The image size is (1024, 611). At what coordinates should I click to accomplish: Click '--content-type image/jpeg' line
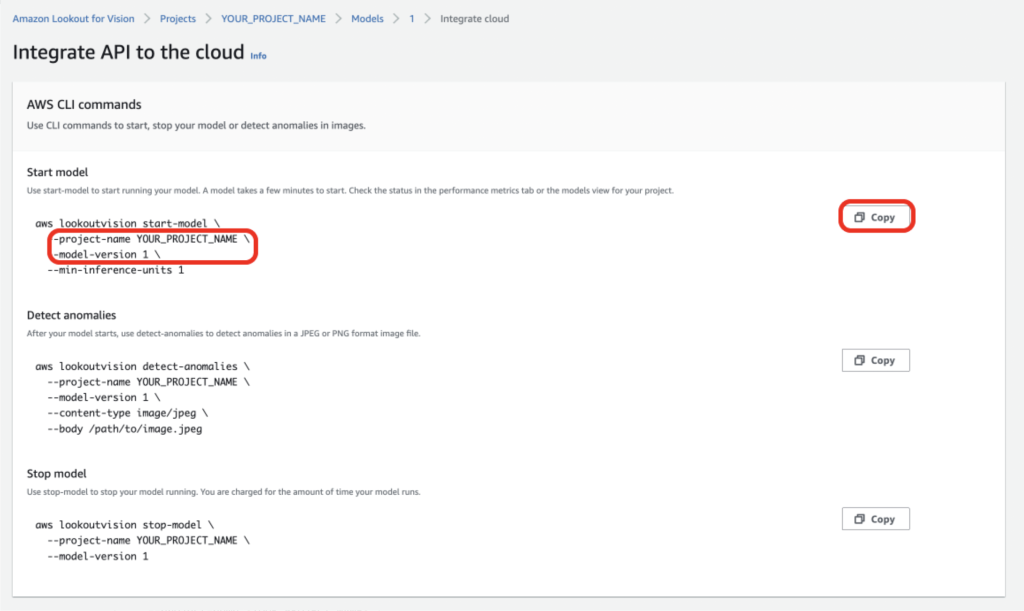(x=127, y=413)
